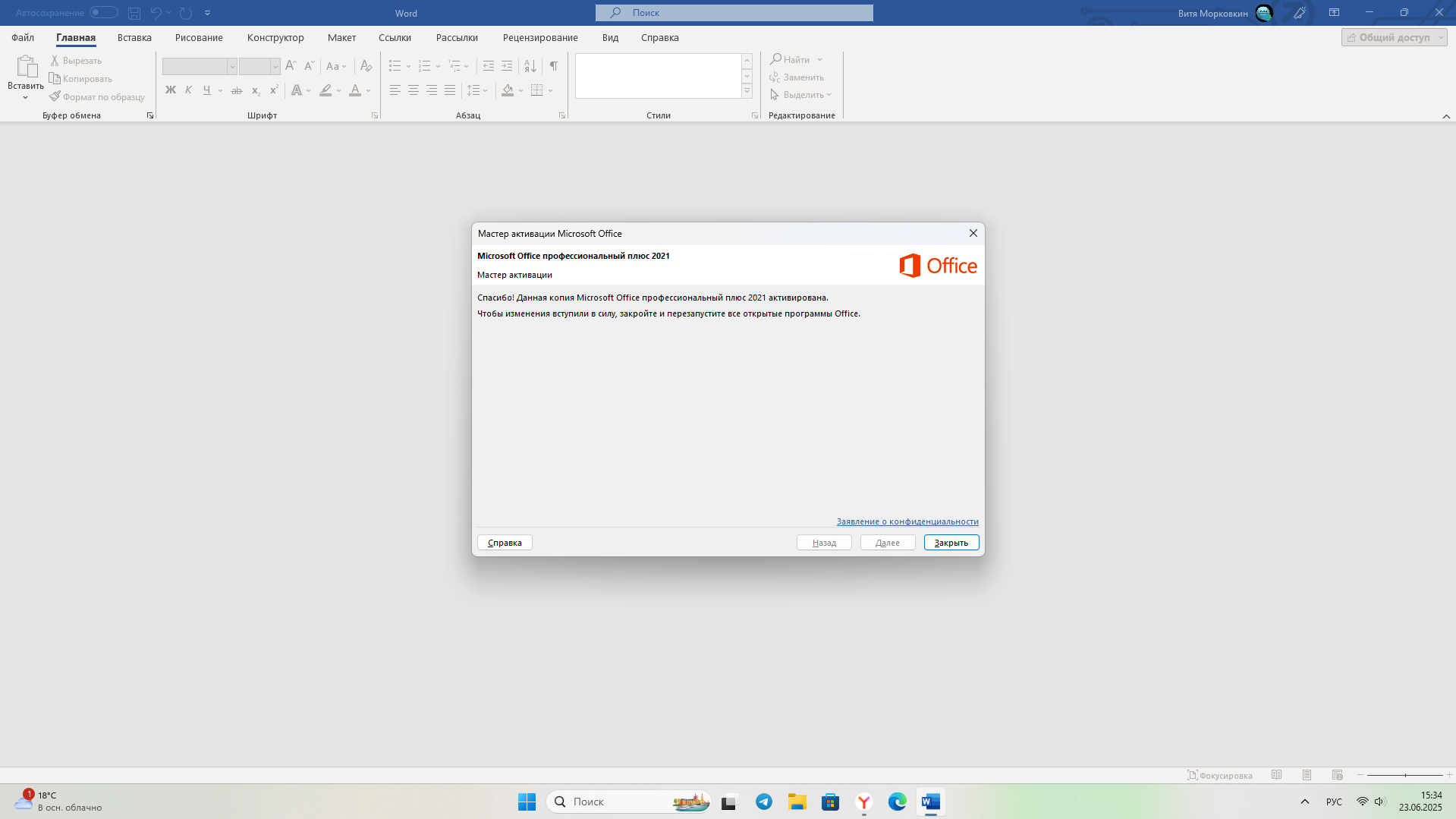1456x819 pixels.
Task: Justify text alignment
Action: (450, 90)
